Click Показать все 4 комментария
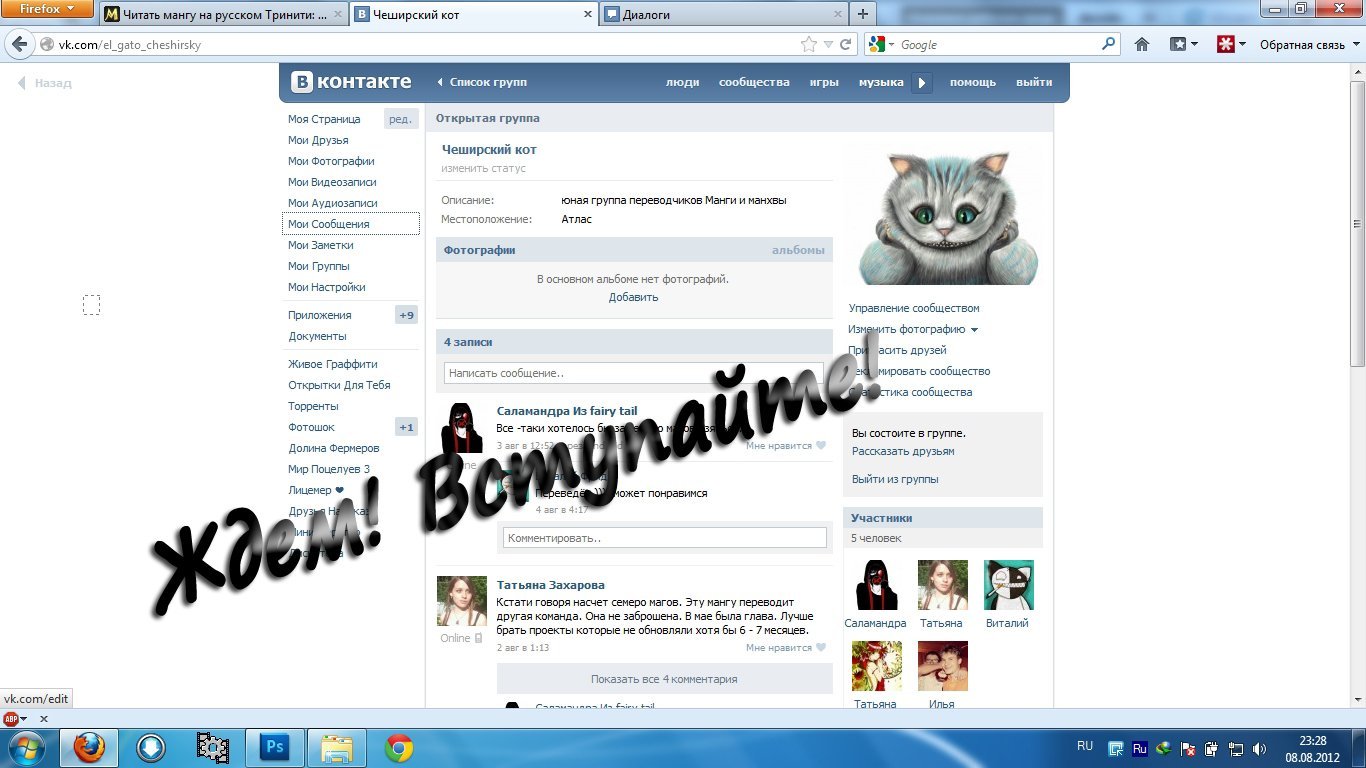This screenshot has width=1366, height=768. click(664, 679)
